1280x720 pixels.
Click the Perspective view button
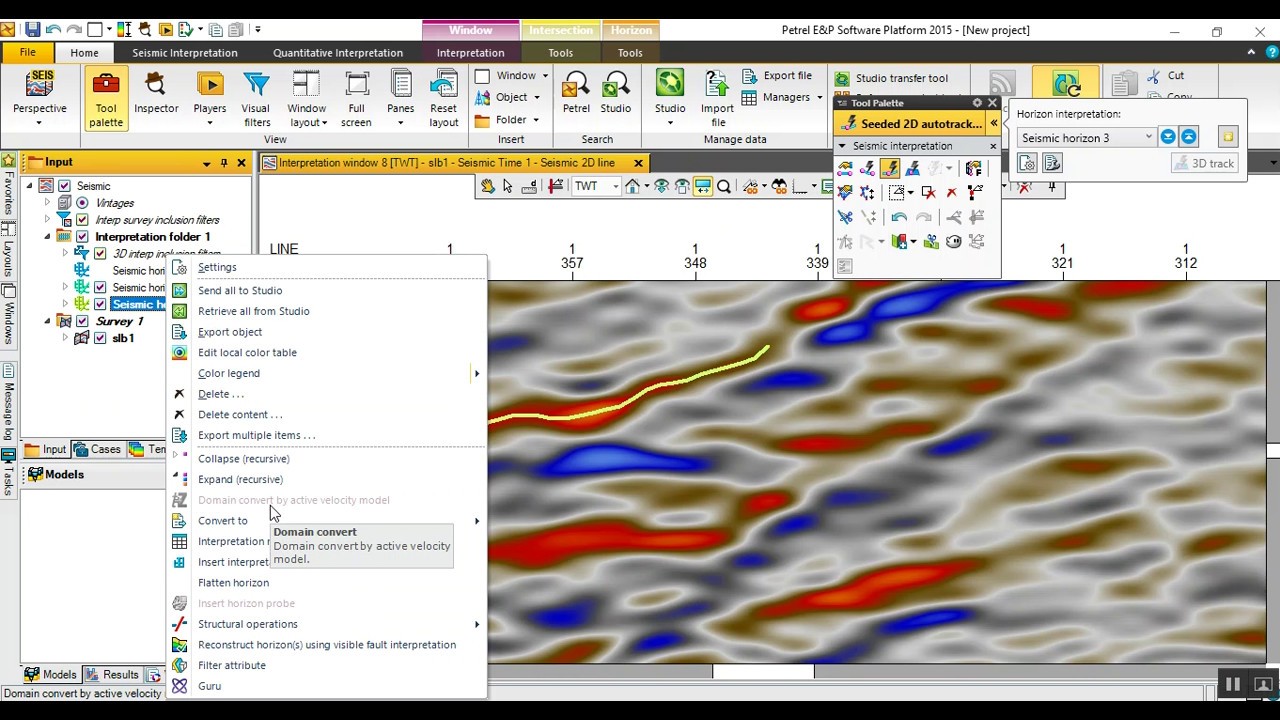click(40, 99)
